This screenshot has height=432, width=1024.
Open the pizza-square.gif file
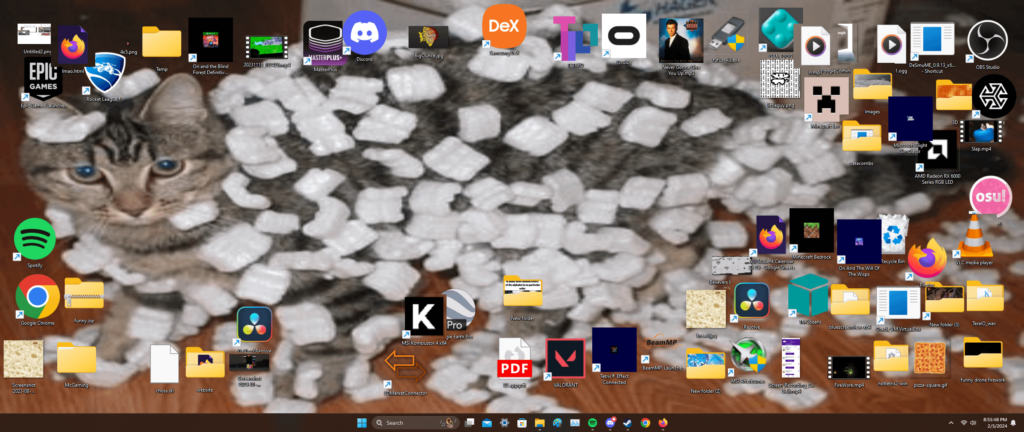(x=930, y=358)
